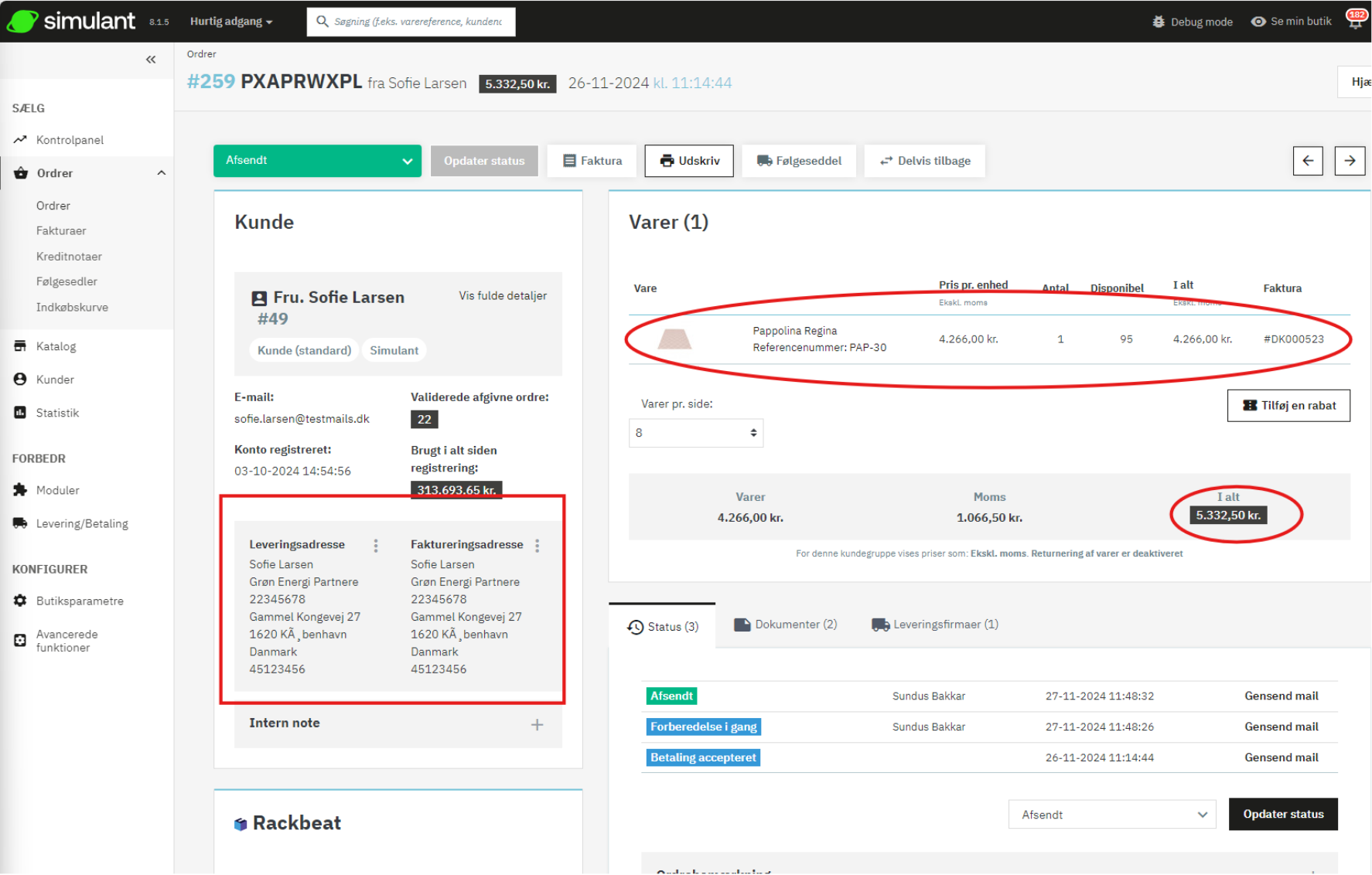Click the Pappolina Regina product thumbnail
The width and height of the screenshot is (1372, 875).
[674, 339]
